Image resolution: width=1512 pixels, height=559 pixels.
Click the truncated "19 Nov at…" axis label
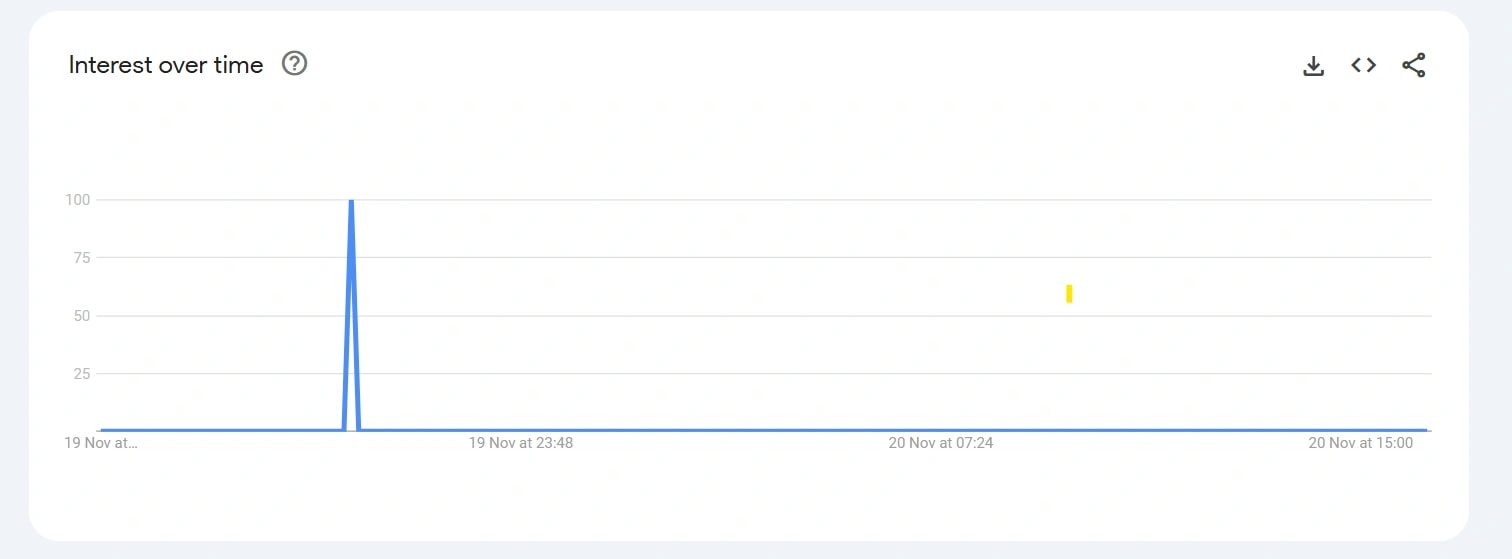point(101,442)
